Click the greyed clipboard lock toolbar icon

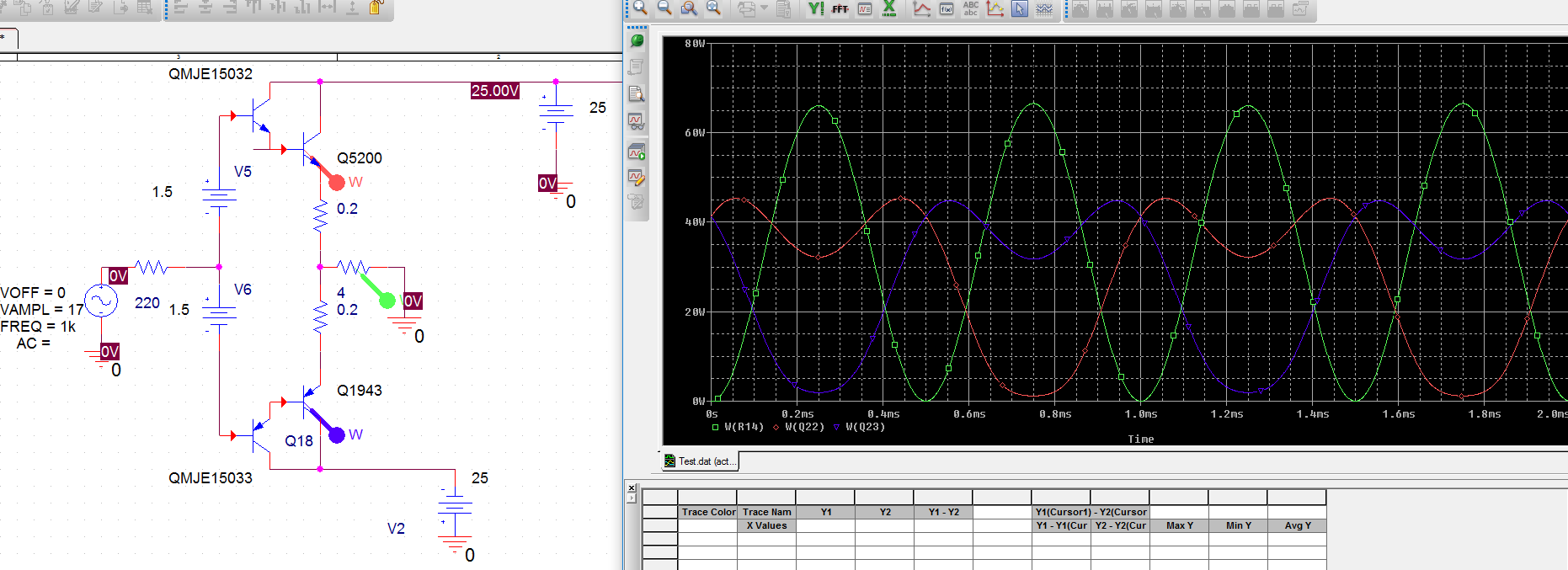783,8
